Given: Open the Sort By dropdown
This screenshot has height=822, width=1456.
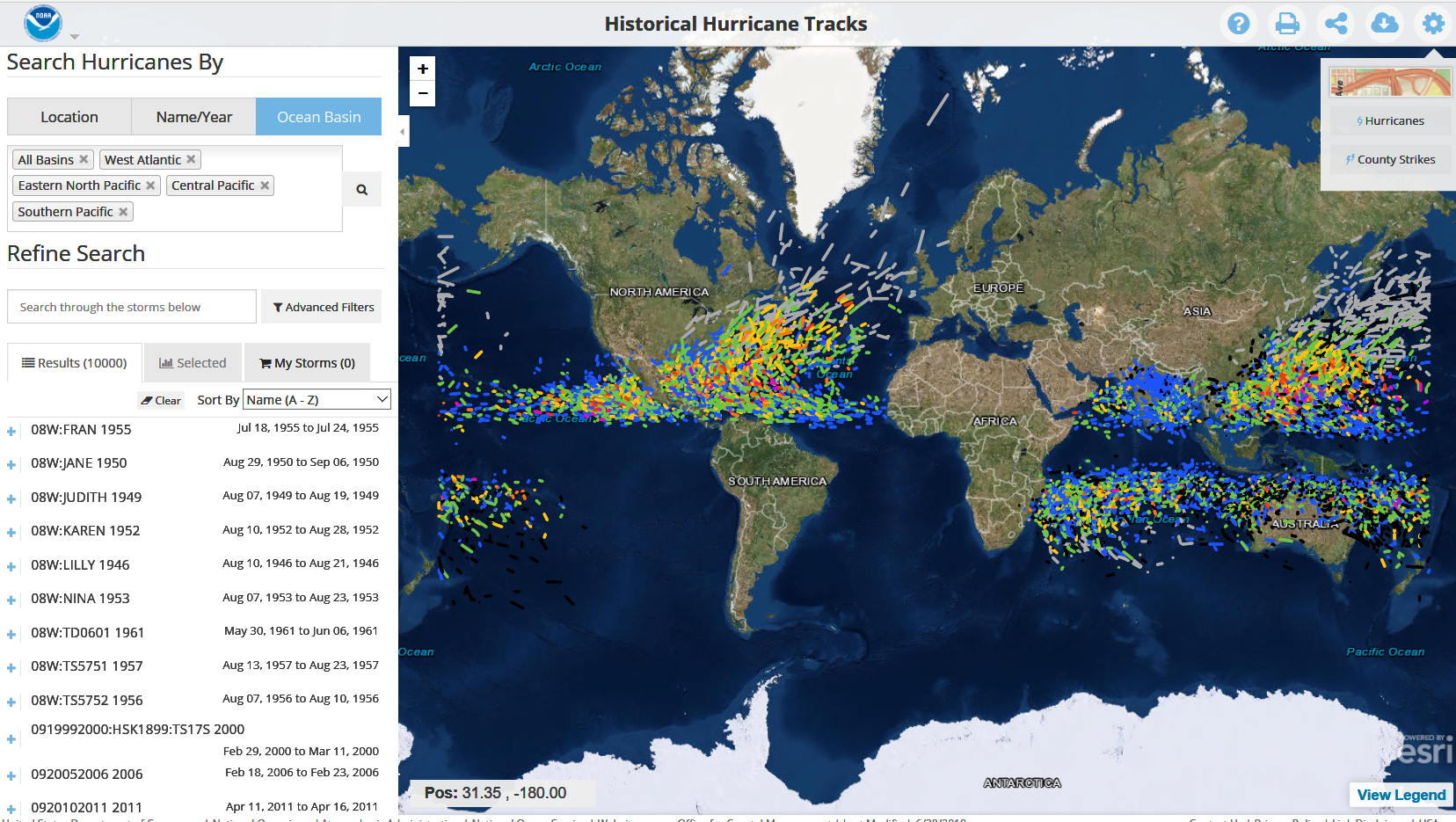Looking at the screenshot, I should [x=317, y=400].
